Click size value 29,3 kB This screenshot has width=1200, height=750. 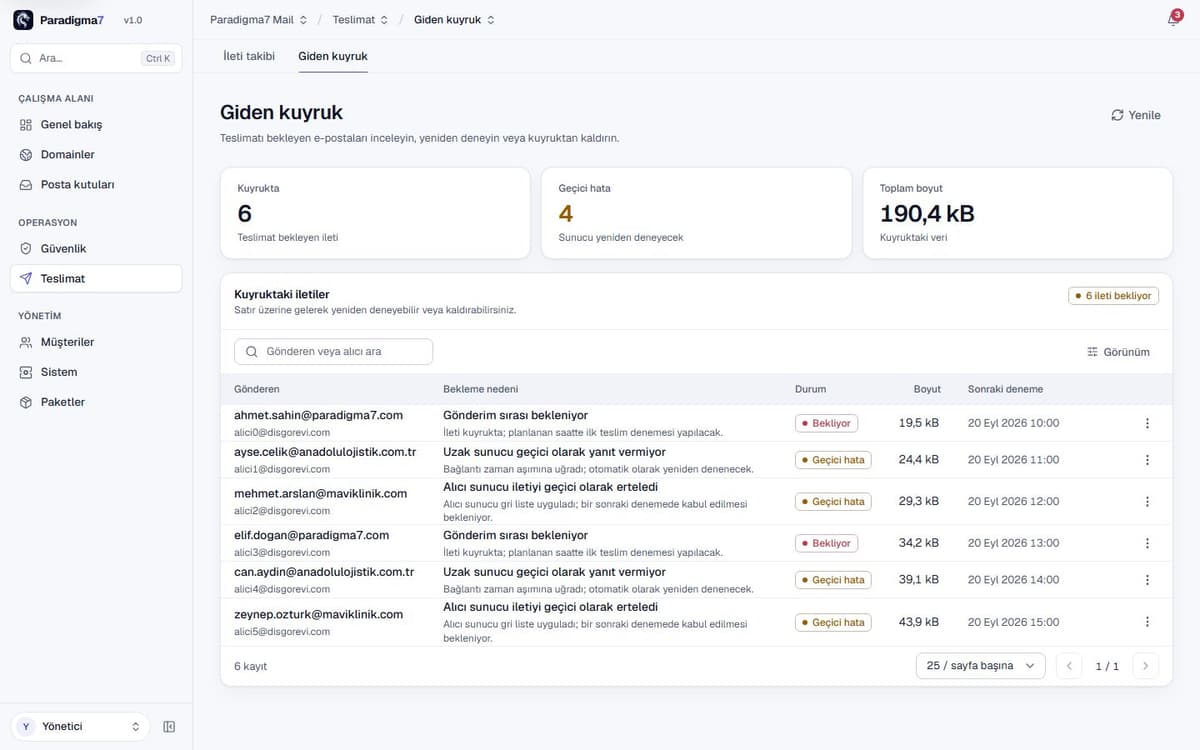pyautogui.click(x=919, y=501)
